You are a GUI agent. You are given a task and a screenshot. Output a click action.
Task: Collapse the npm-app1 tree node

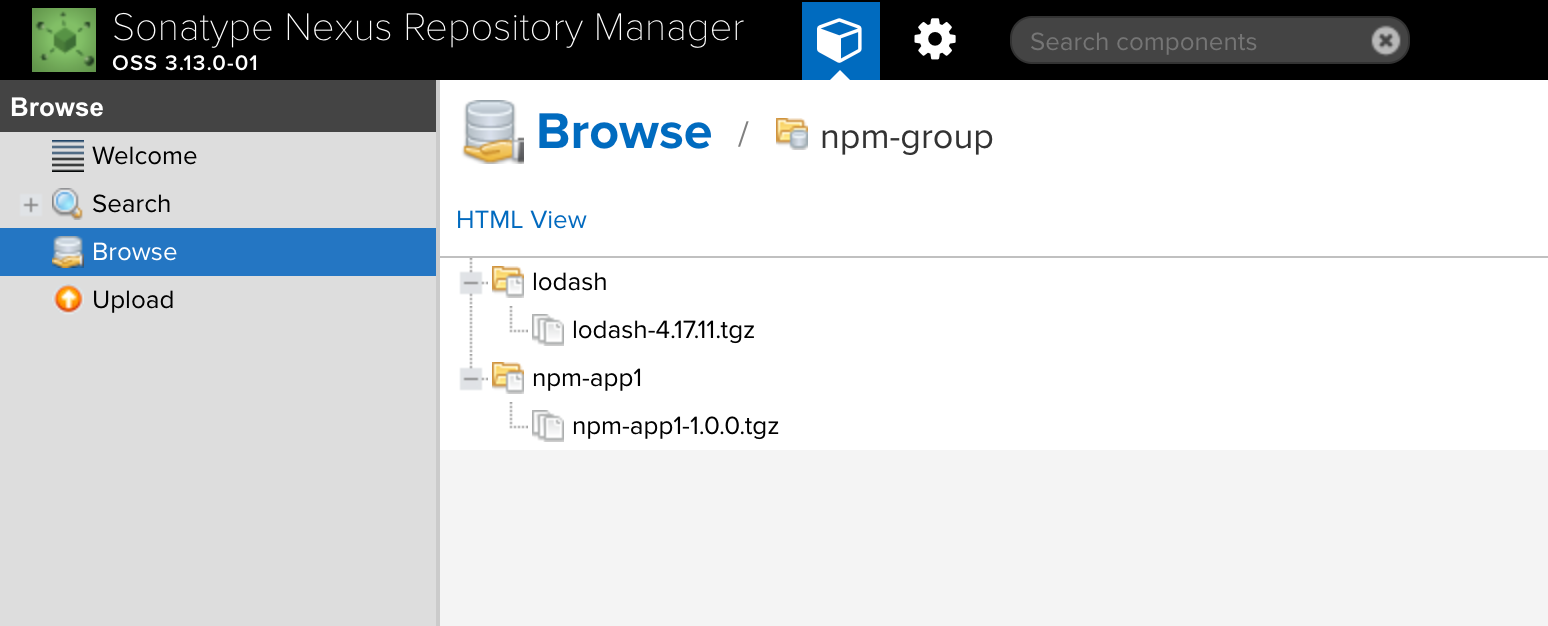[x=470, y=379]
